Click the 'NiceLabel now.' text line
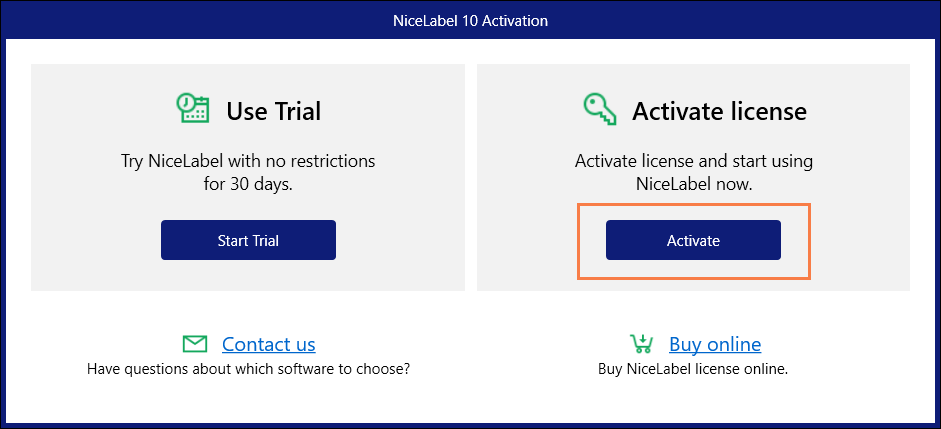This screenshot has width=941, height=429. (694, 184)
